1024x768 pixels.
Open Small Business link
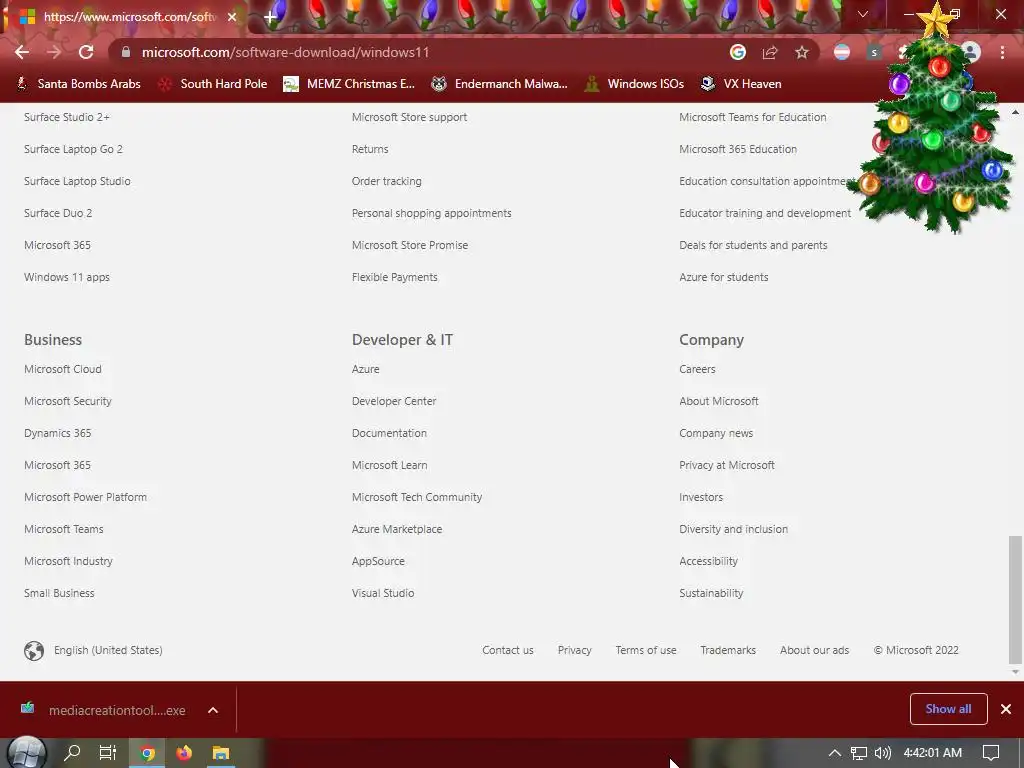coord(59,594)
